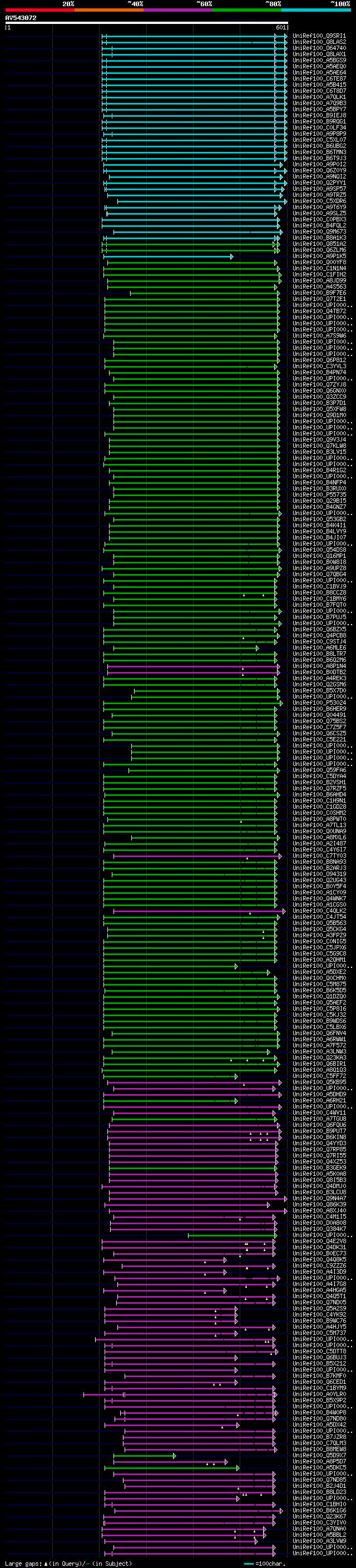Click the orange ~40% identity legend segment
The width and height of the screenshot is (356, 1568).
pyautogui.click(x=109, y=11)
